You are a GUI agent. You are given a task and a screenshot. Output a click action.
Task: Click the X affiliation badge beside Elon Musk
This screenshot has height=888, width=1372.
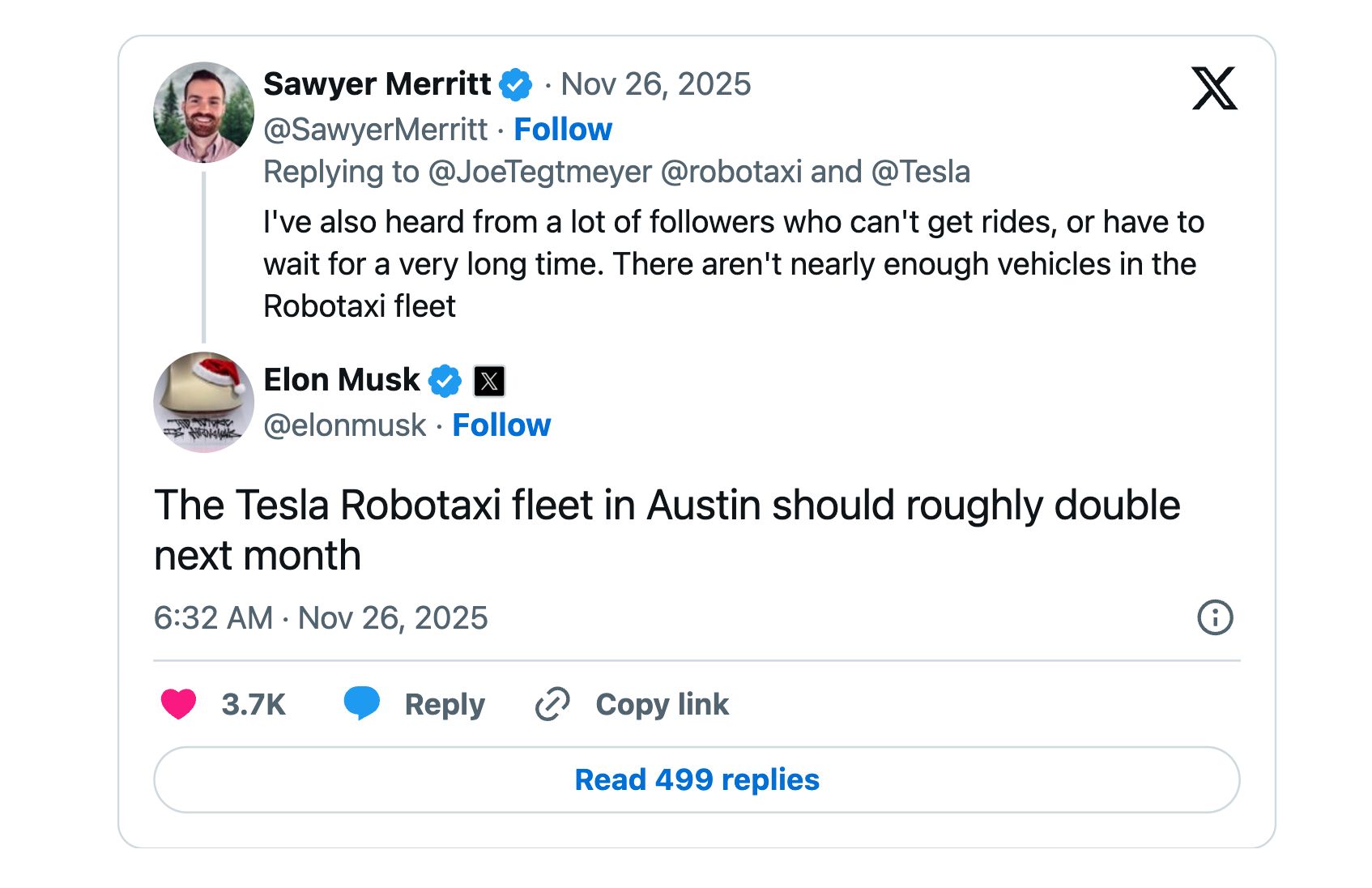[x=489, y=381]
